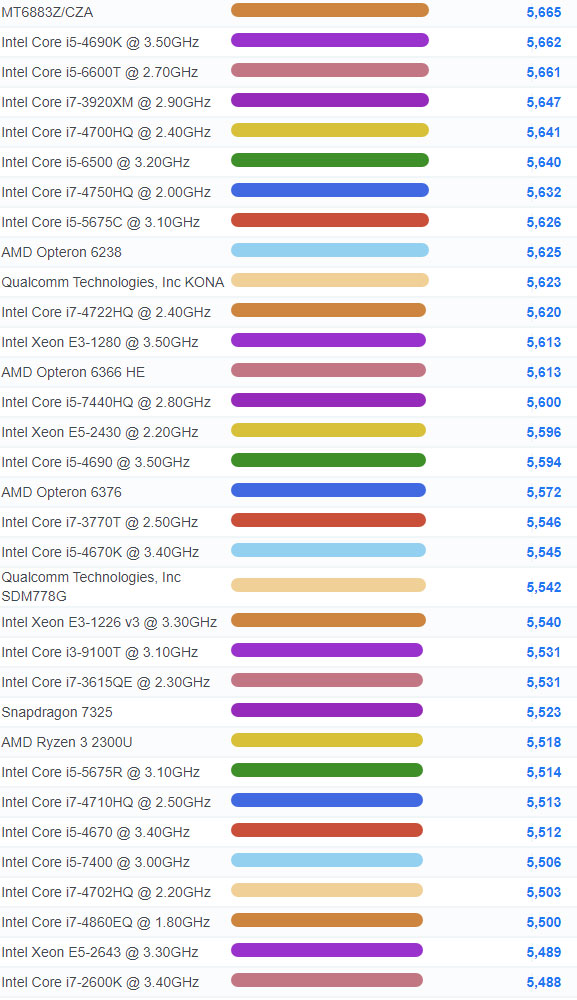
Task: Open Intel Core i7-4722HQ @ 2.40GHz
Action: pyautogui.click(x=106, y=312)
